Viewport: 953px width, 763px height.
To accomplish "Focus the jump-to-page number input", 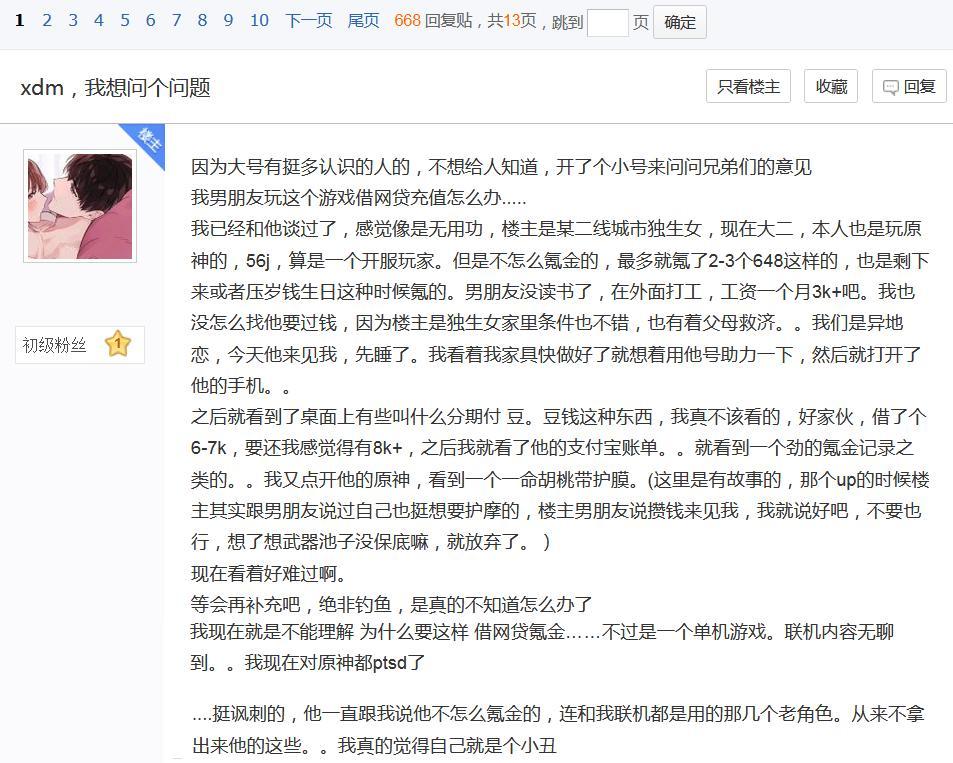I will [x=608, y=22].
